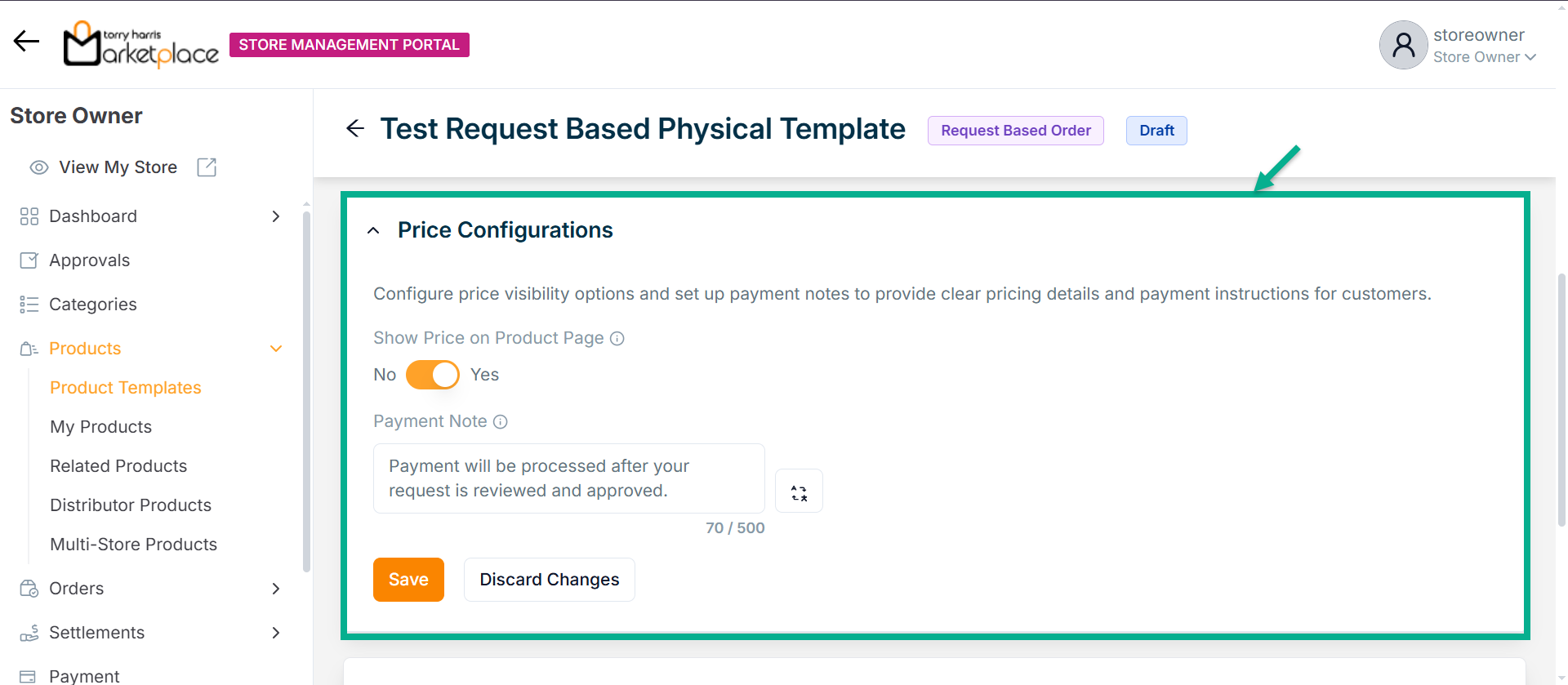Click the Discard Changes button
Viewport: 1568px width, 685px height.
coord(549,580)
